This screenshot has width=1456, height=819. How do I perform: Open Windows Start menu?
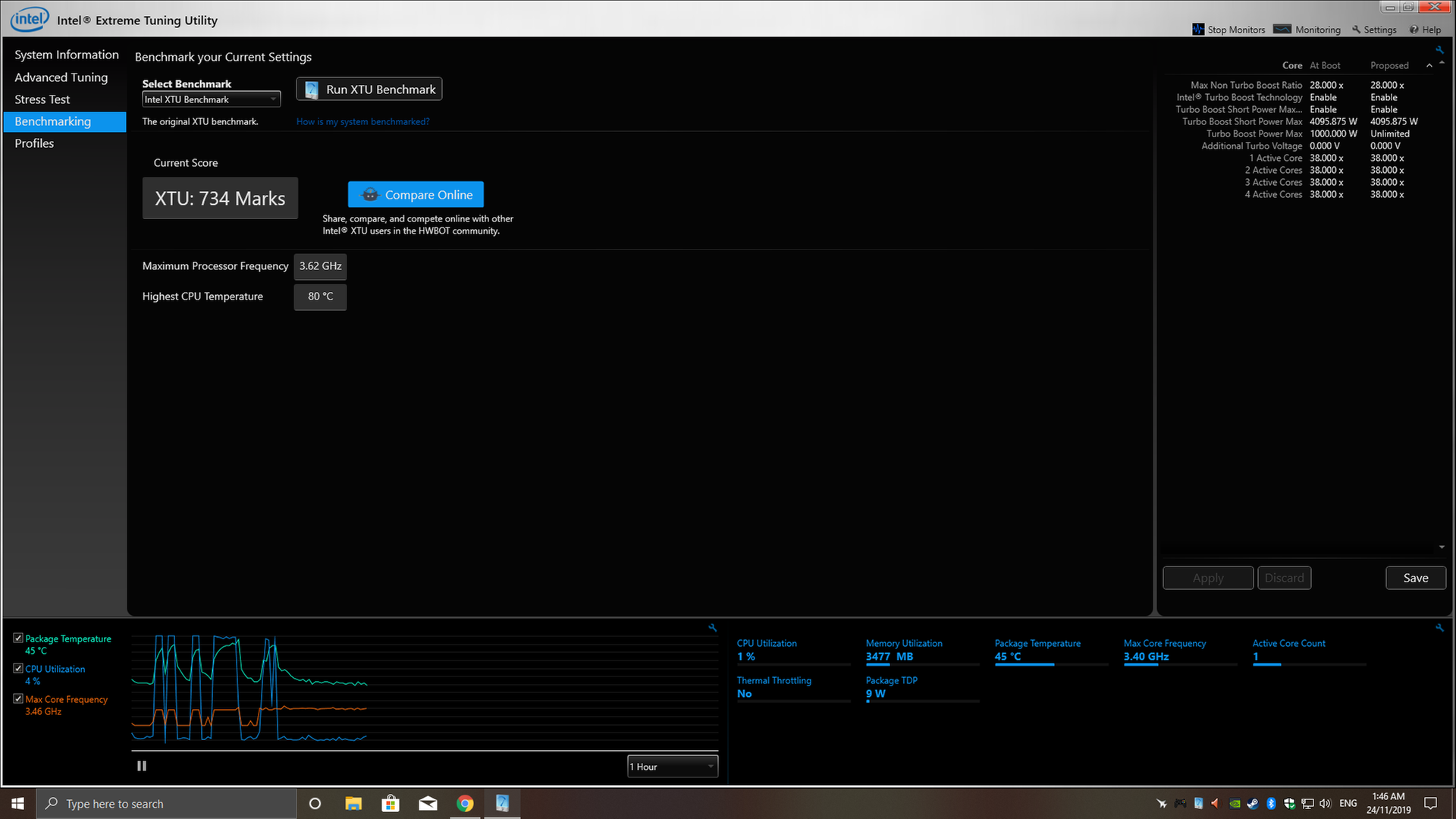click(17, 803)
